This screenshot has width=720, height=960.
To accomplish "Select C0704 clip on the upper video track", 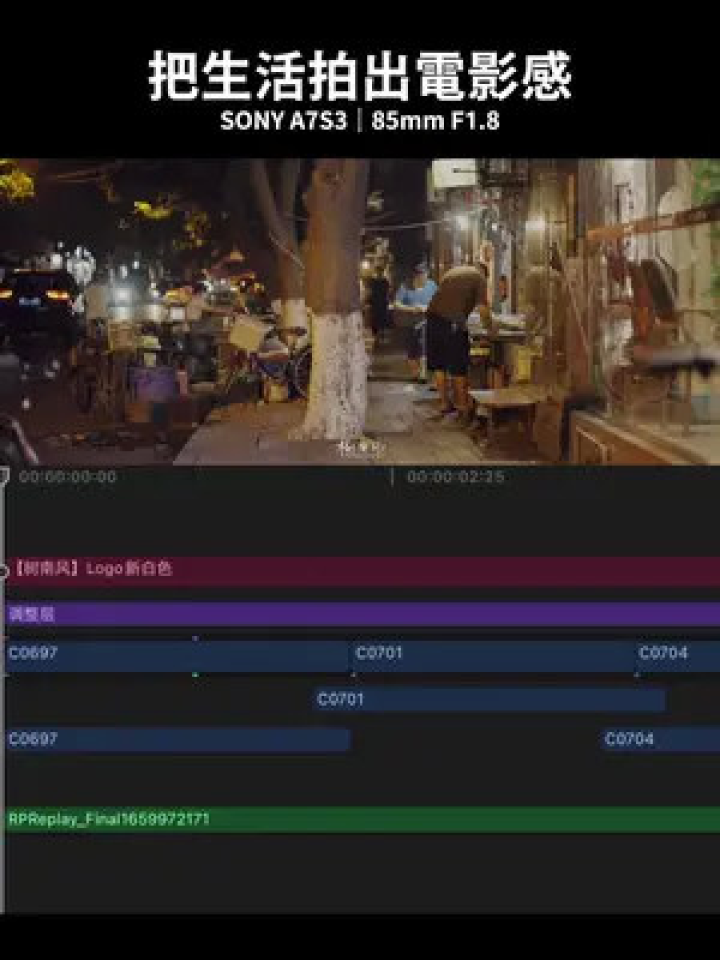I will click(x=678, y=656).
